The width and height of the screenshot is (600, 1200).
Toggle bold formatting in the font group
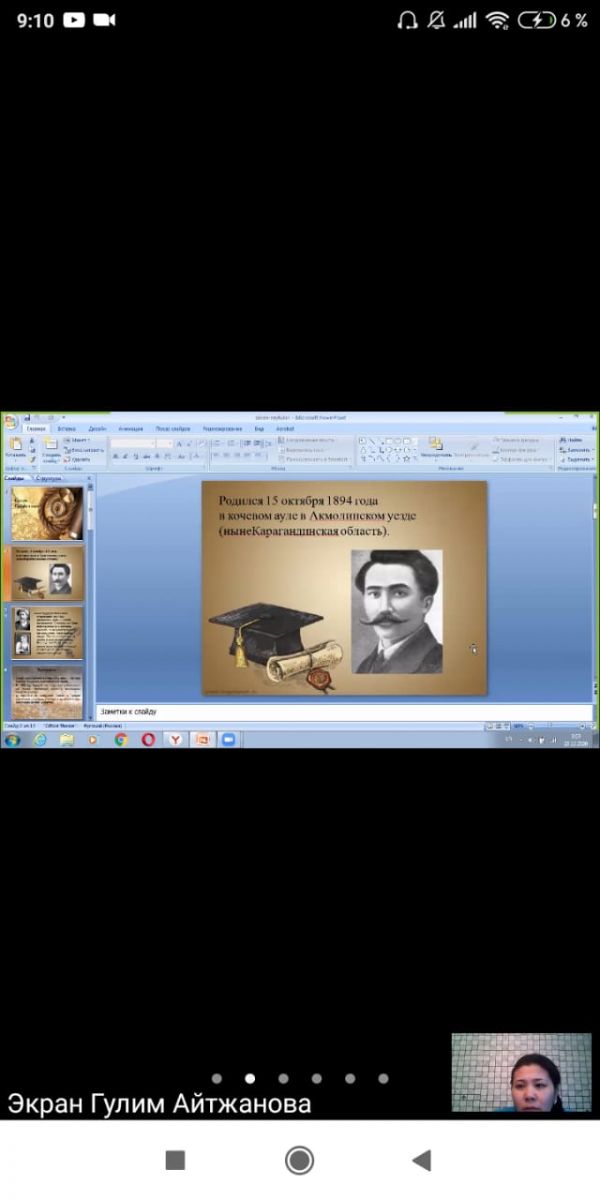point(116,456)
